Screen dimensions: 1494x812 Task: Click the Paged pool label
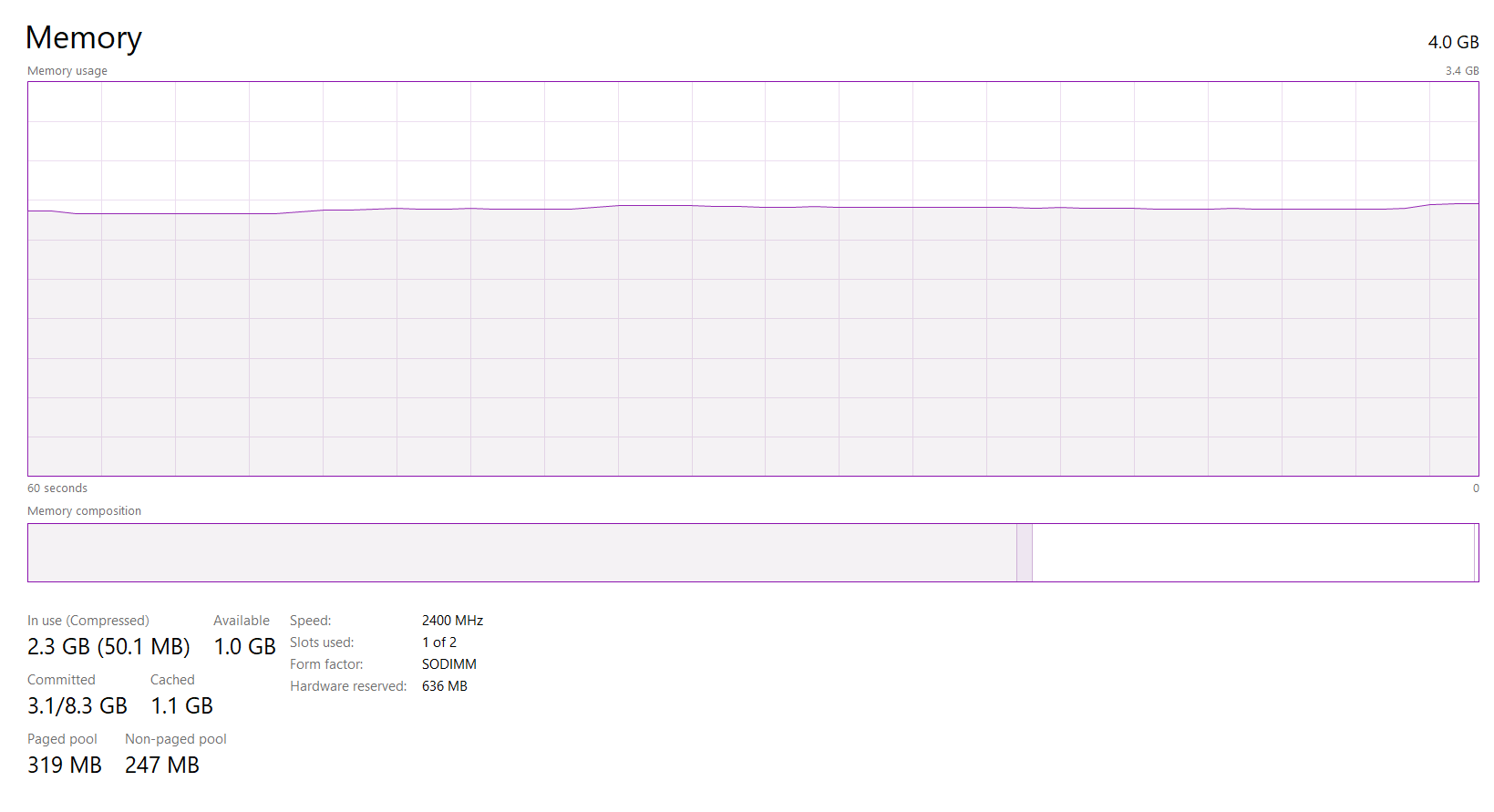click(x=62, y=739)
